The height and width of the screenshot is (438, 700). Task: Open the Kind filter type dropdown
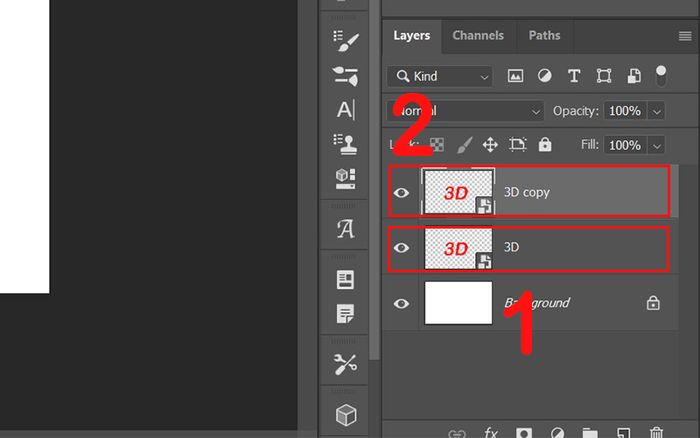[440, 76]
